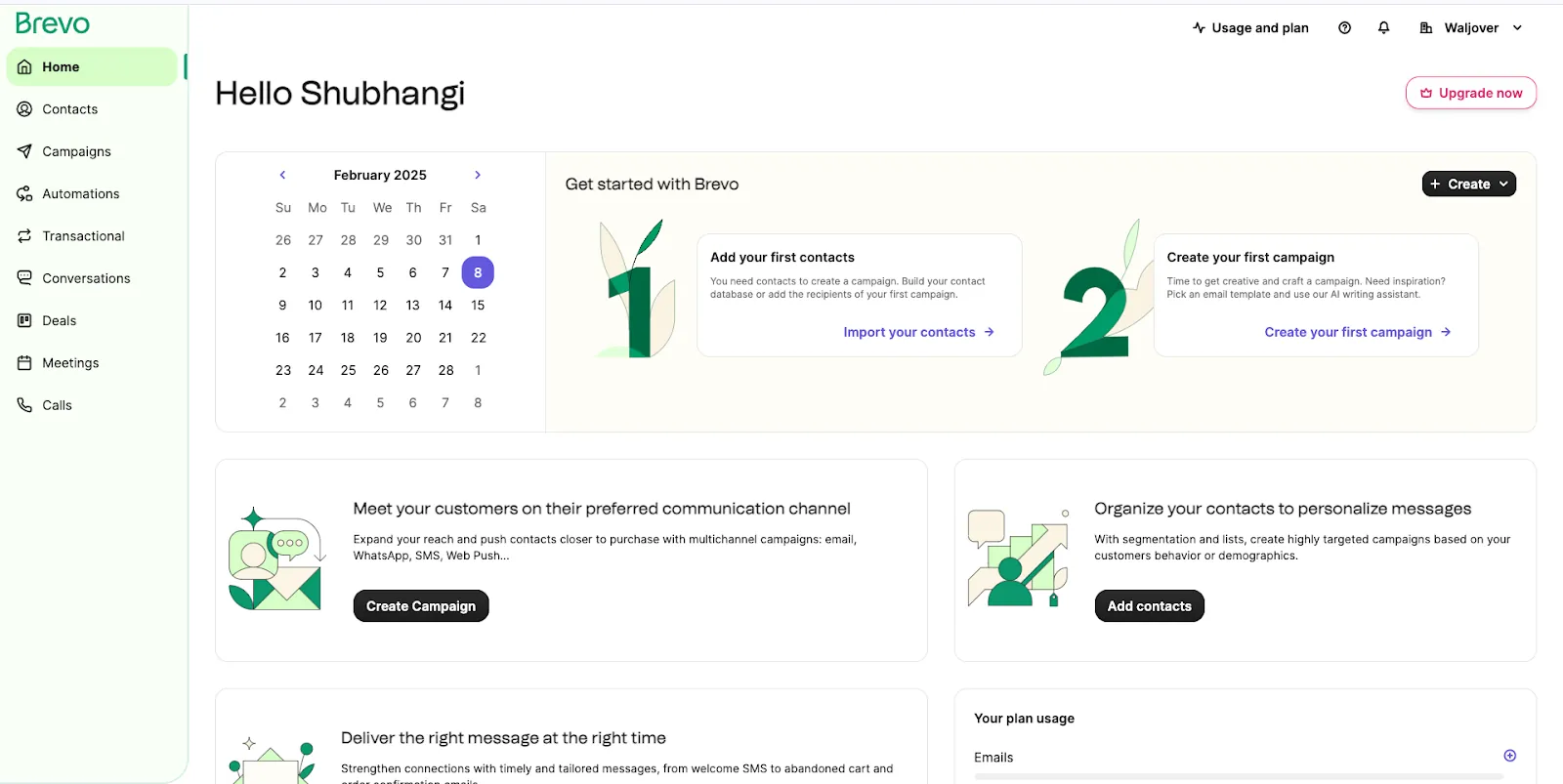This screenshot has height=784, width=1563.
Task: Click Create your first campaign link
Action: click(1358, 332)
